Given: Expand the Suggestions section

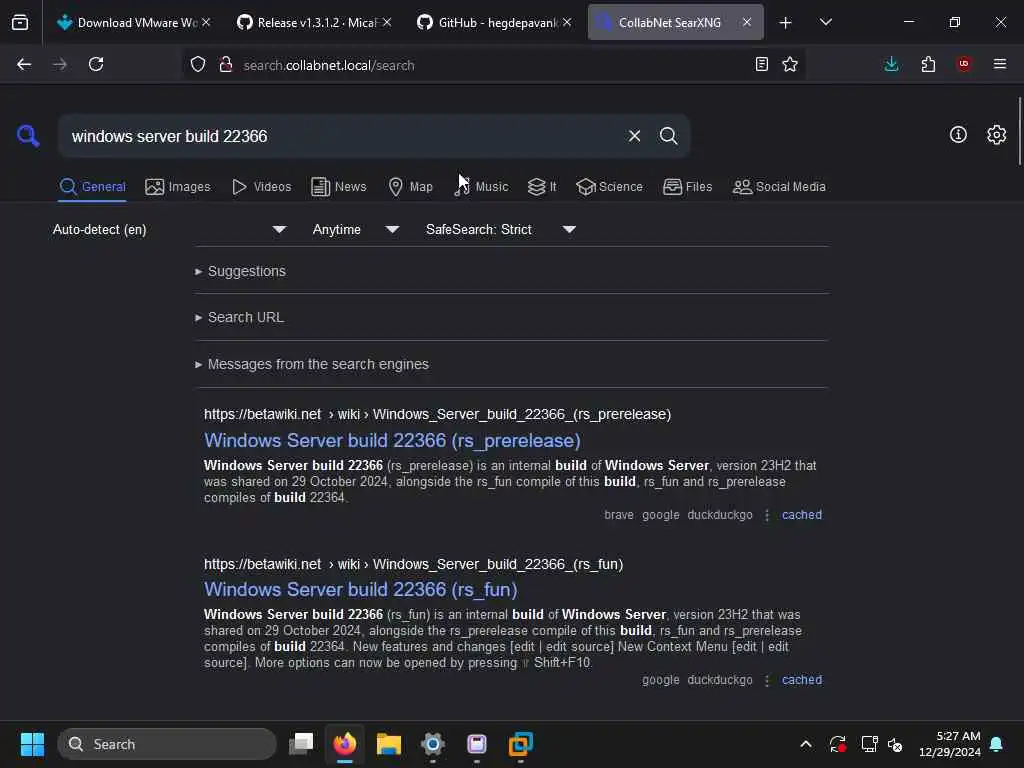Looking at the screenshot, I should click(240, 271).
